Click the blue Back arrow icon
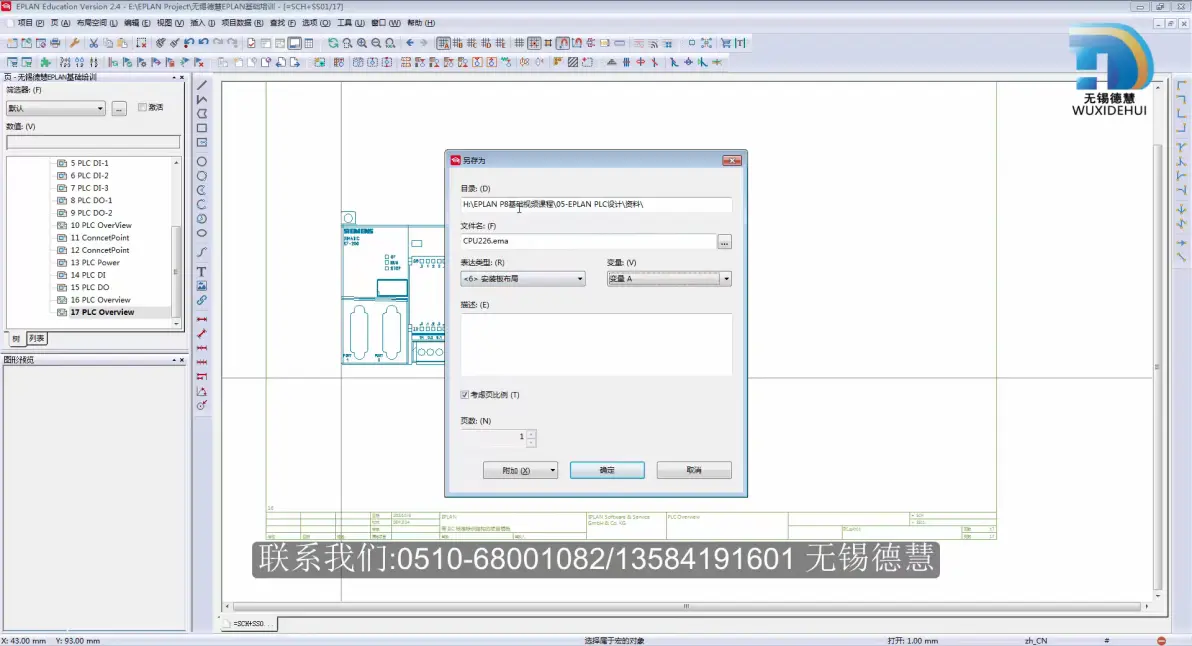The image size is (1192, 646). (410, 43)
